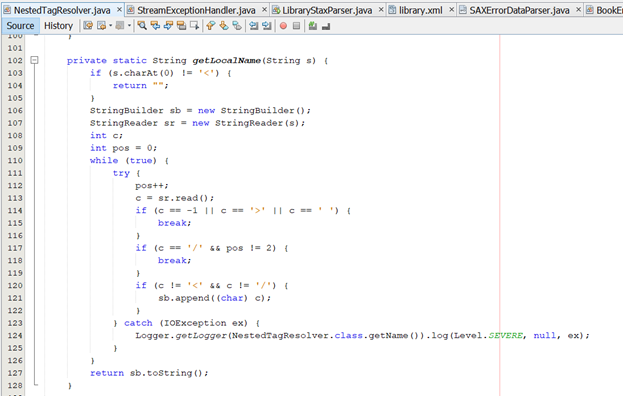This screenshot has height=396, width=623.
Task: Click the 'pos++;' statement
Action: coord(152,185)
